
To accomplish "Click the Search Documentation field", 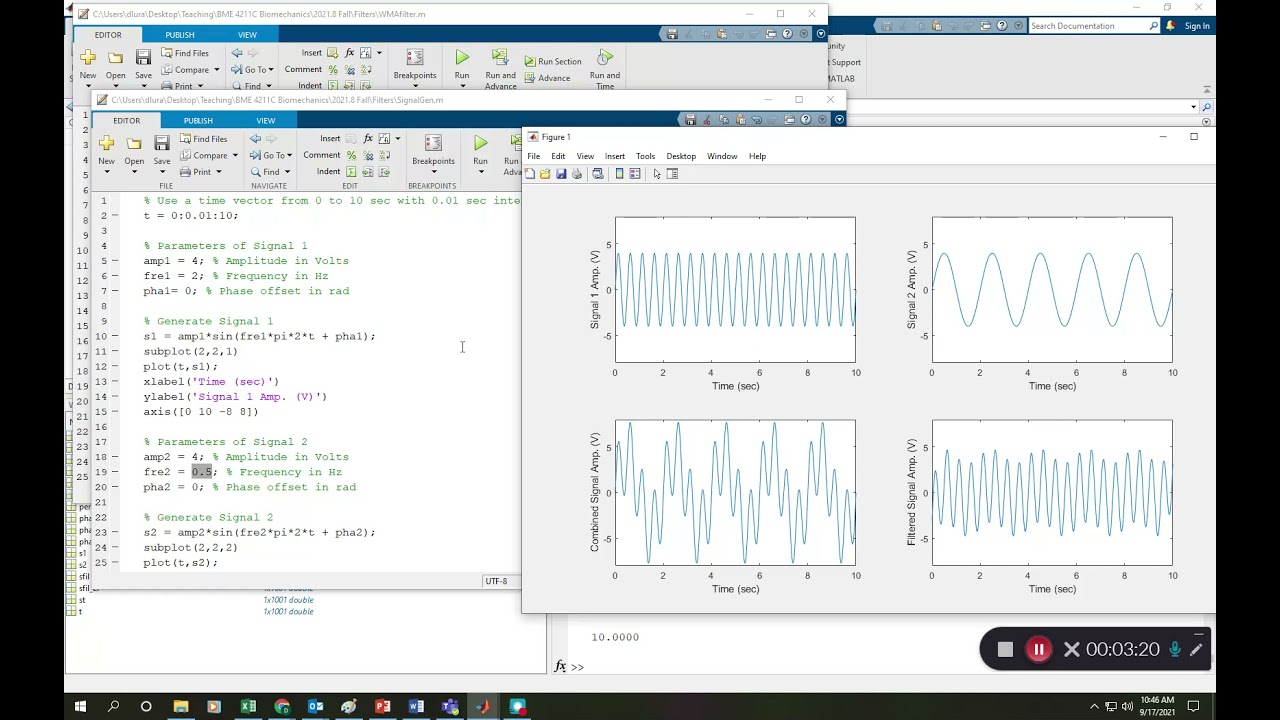I will tap(1094, 26).
